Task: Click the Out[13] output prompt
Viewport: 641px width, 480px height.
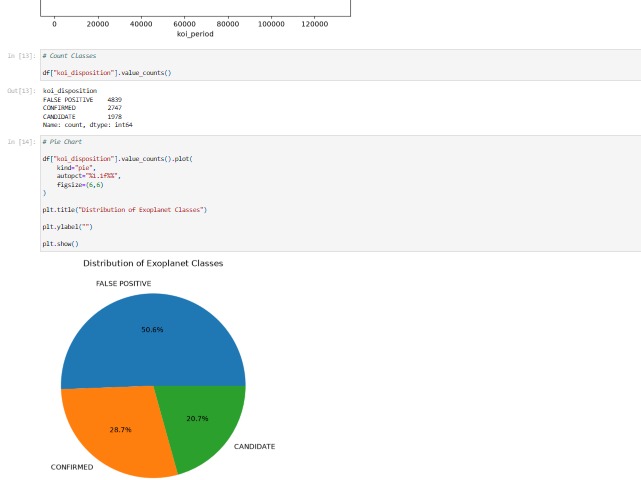Action: coord(22,91)
